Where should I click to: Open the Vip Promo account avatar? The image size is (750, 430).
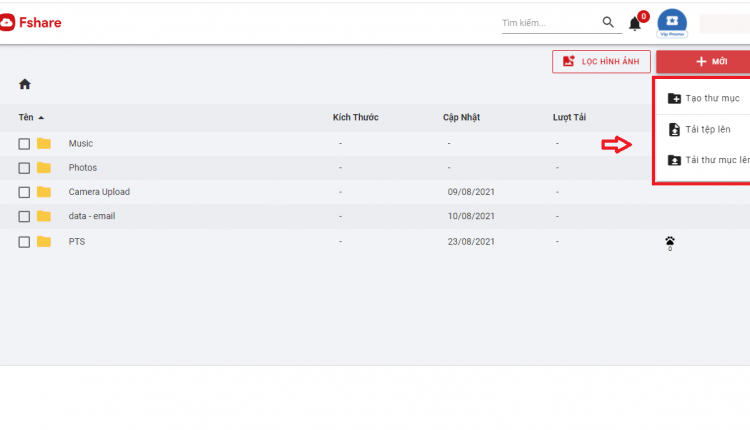point(672,23)
